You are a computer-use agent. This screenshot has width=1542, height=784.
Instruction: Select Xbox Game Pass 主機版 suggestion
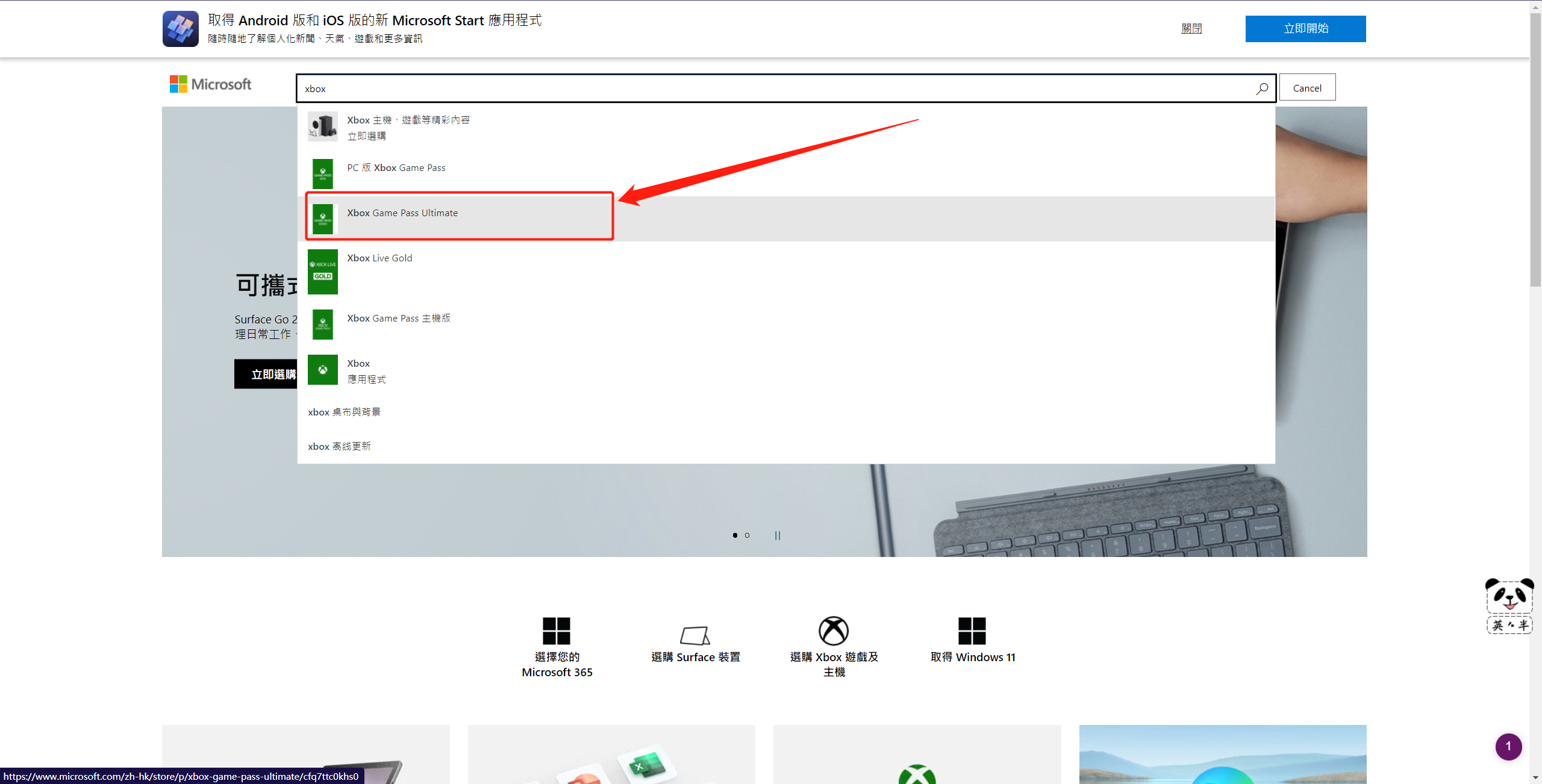pos(786,324)
